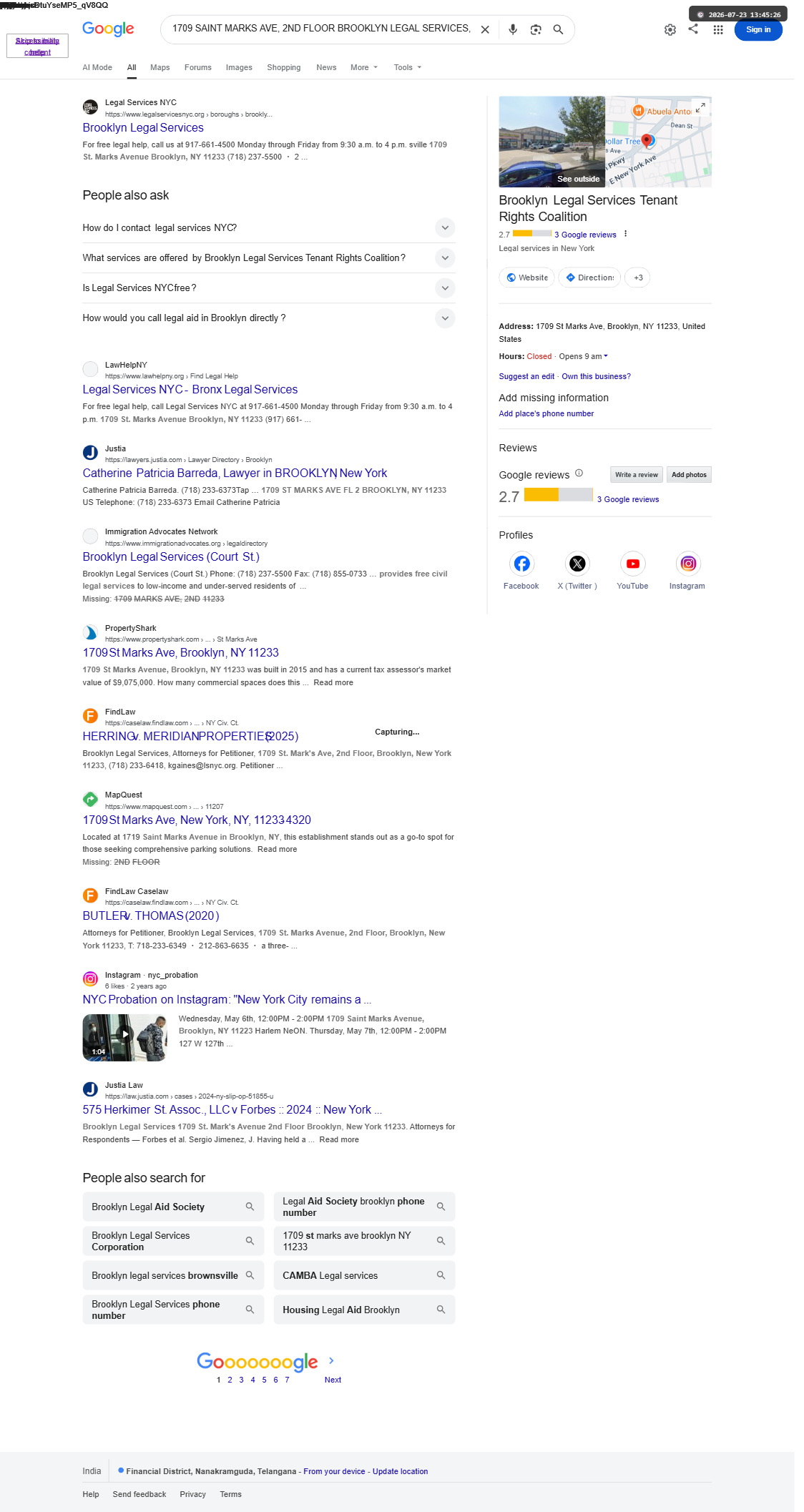Image resolution: width=804 pixels, height=1512 pixels.
Task: Click the Add photos button
Action: [689, 474]
